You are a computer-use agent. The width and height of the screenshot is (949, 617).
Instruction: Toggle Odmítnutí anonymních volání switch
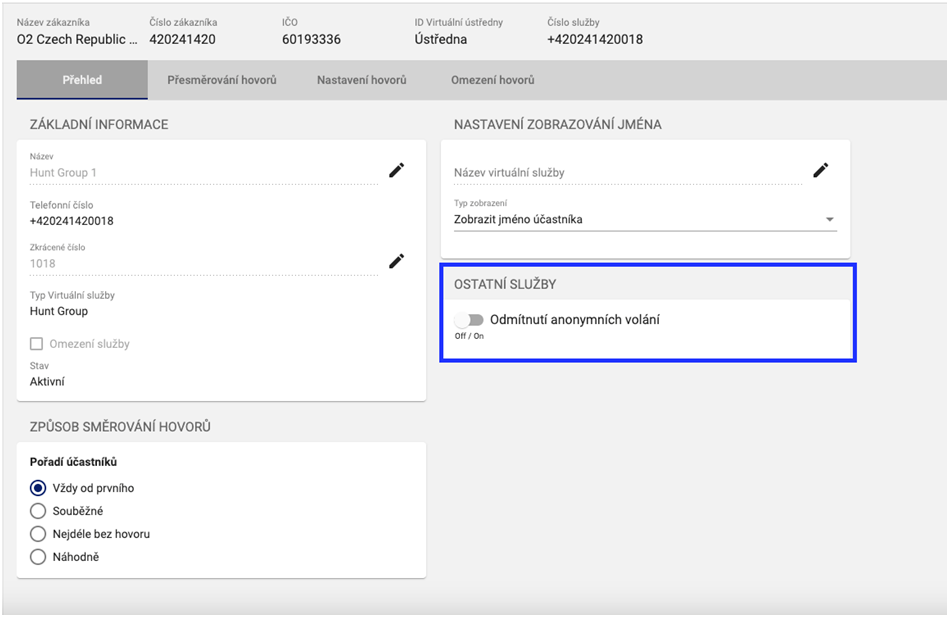469,320
